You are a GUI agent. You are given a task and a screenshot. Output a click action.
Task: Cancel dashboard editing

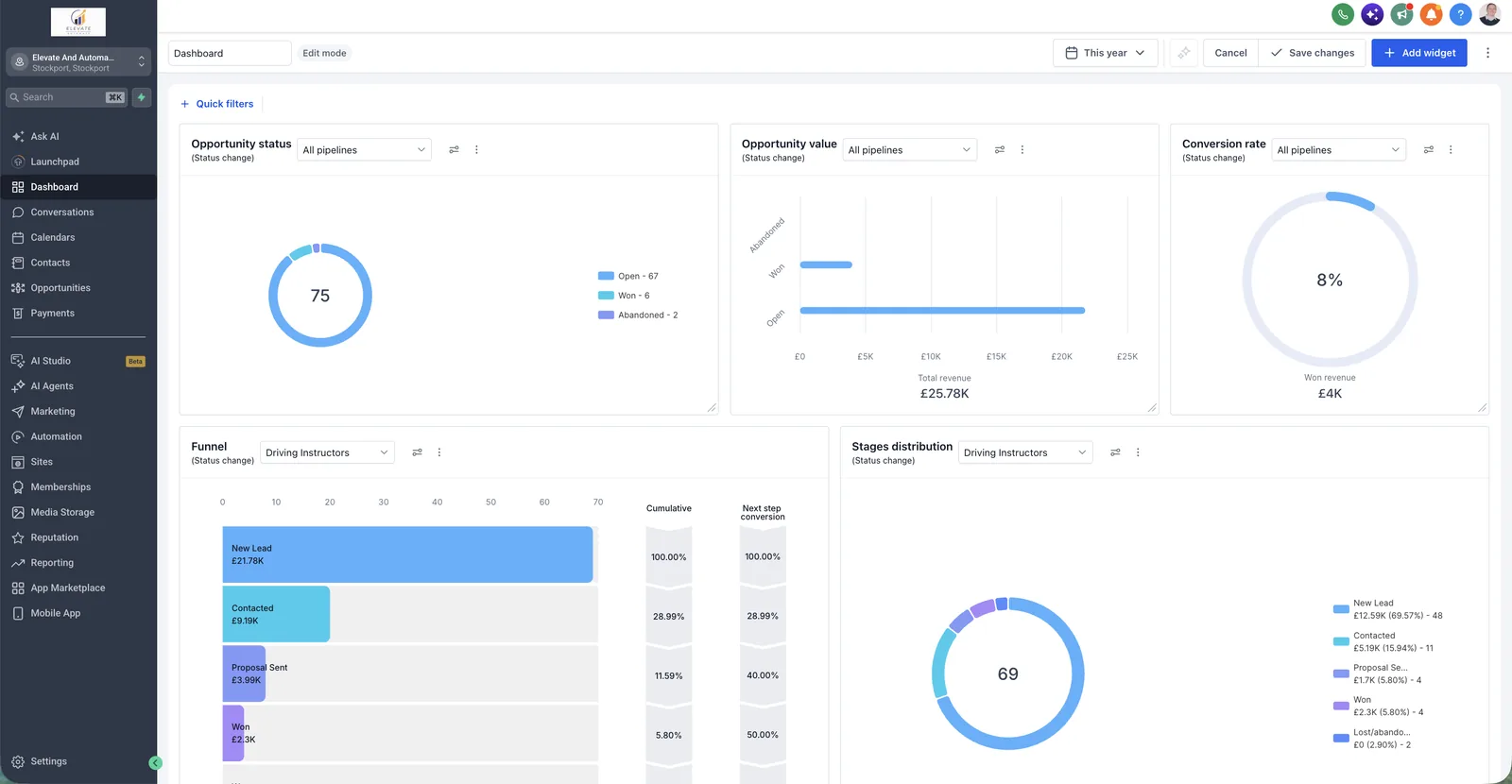click(x=1230, y=53)
